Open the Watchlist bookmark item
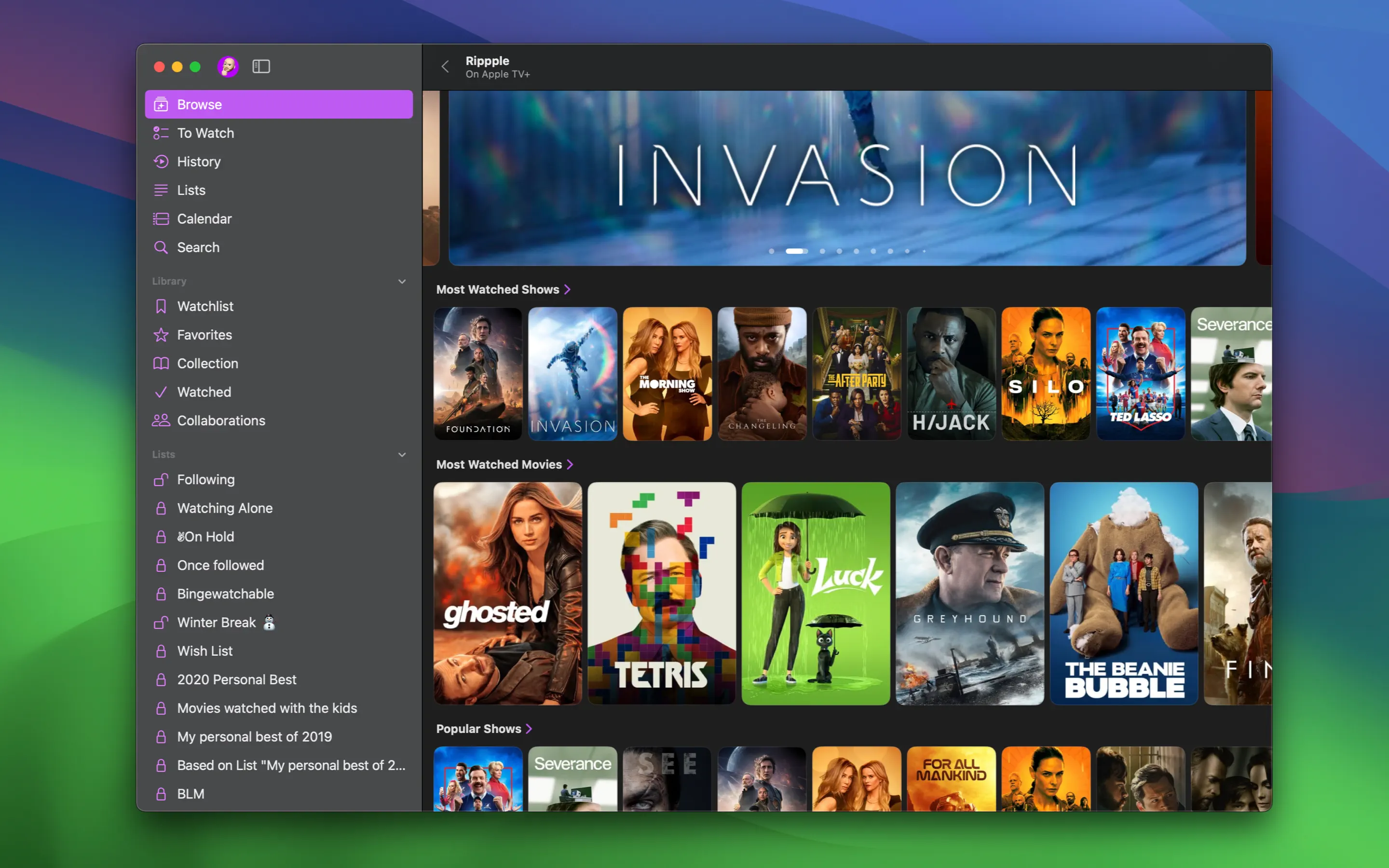The width and height of the screenshot is (1389, 868). tap(205, 307)
